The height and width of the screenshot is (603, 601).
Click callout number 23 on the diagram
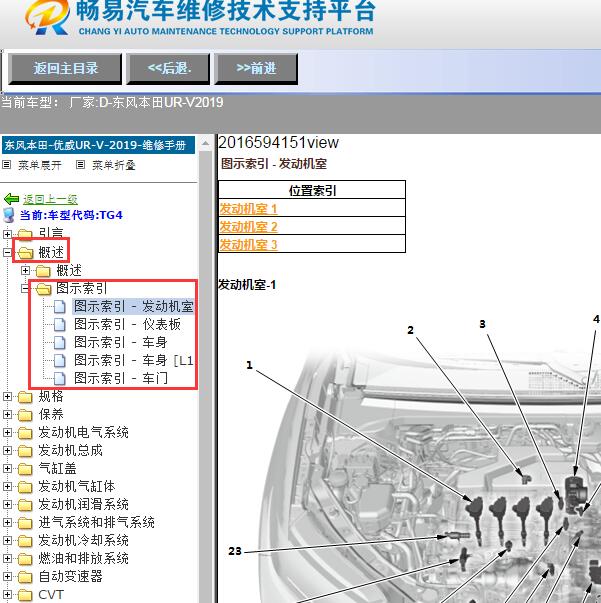[235, 551]
